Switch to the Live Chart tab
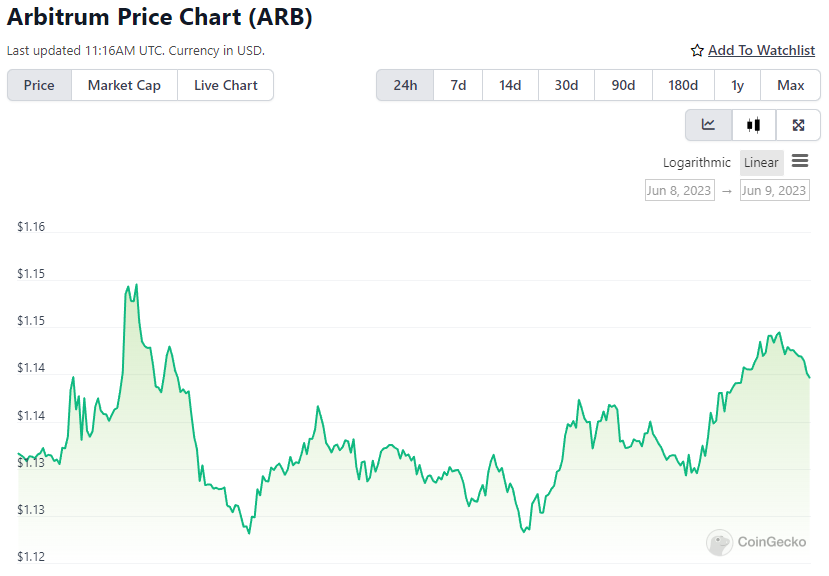829x576 pixels. (226, 85)
